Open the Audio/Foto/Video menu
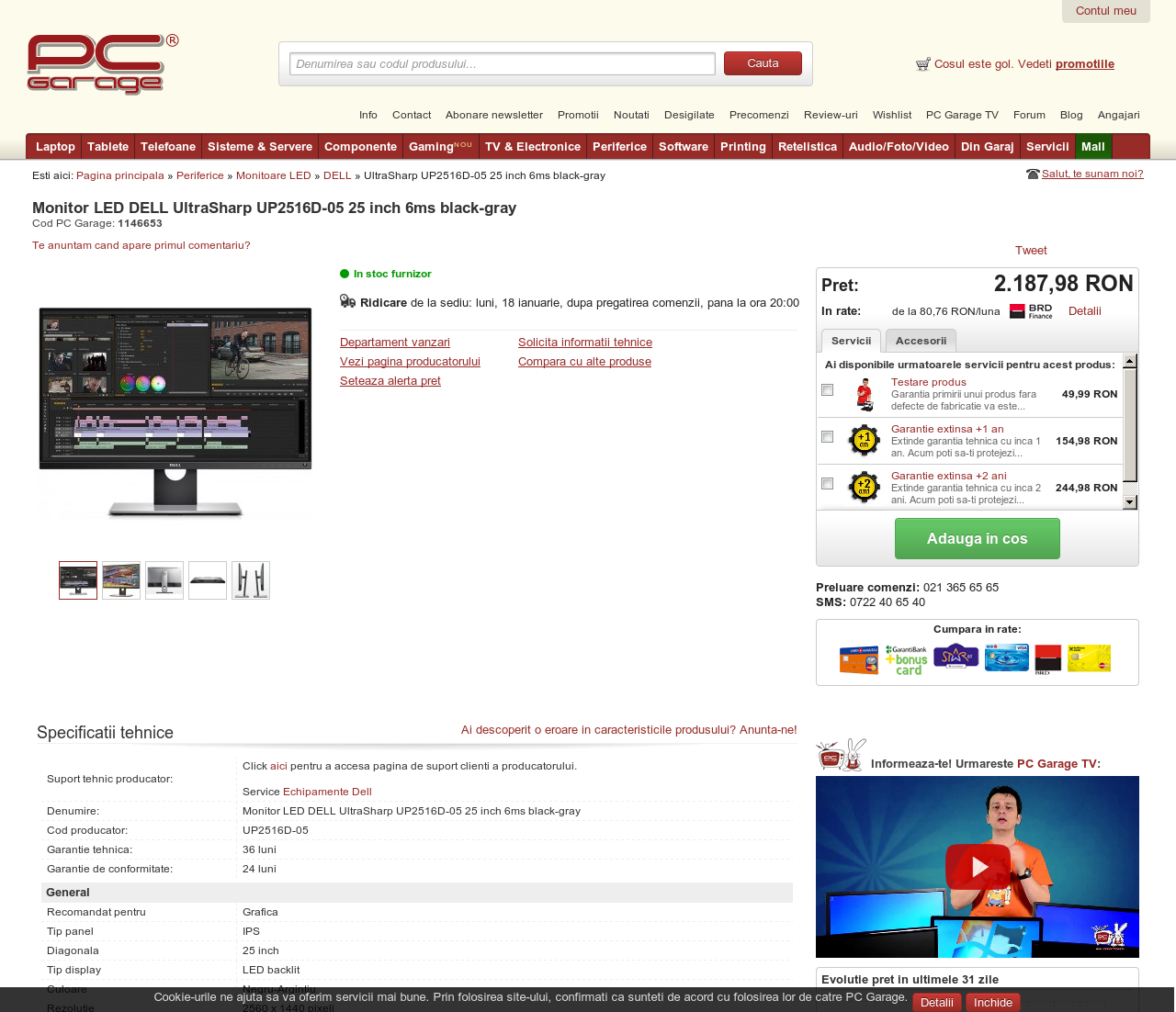Viewport: 1176px width, 1012px height. [899, 147]
